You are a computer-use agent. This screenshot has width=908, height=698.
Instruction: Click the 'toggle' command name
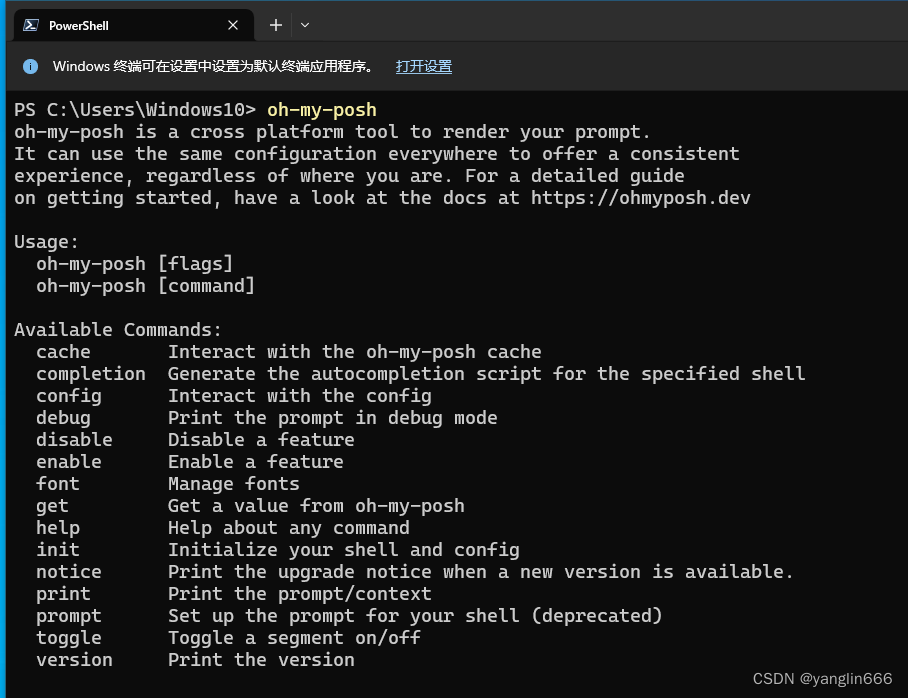coord(69,638)
